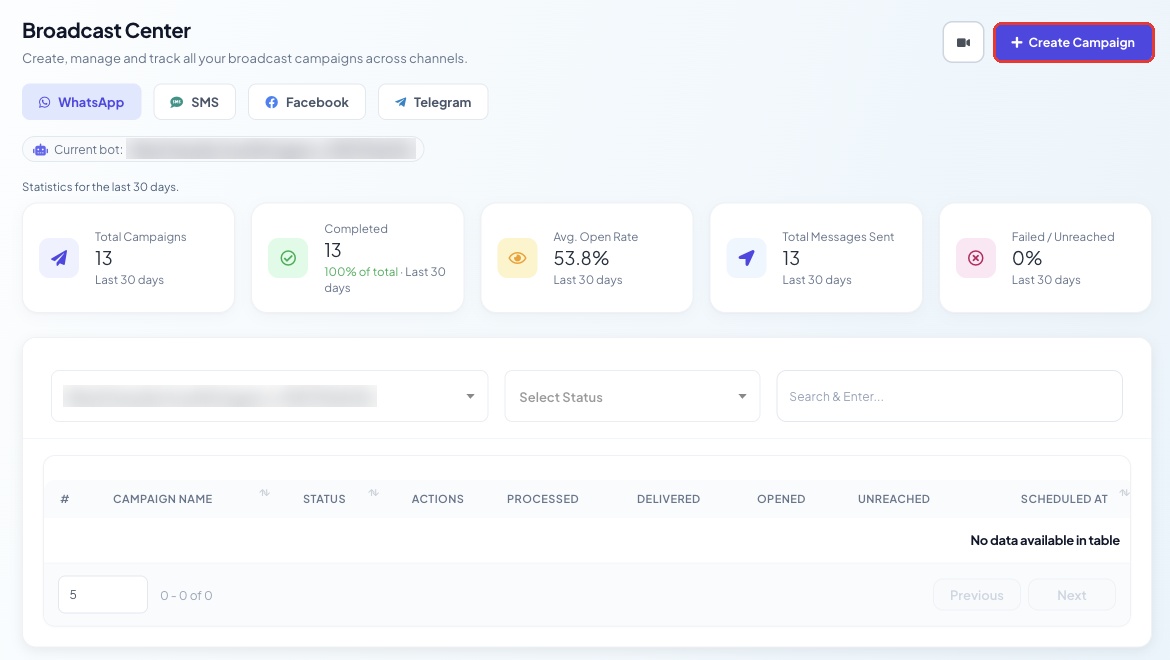Click the Unreached column header

click(893, 499)
